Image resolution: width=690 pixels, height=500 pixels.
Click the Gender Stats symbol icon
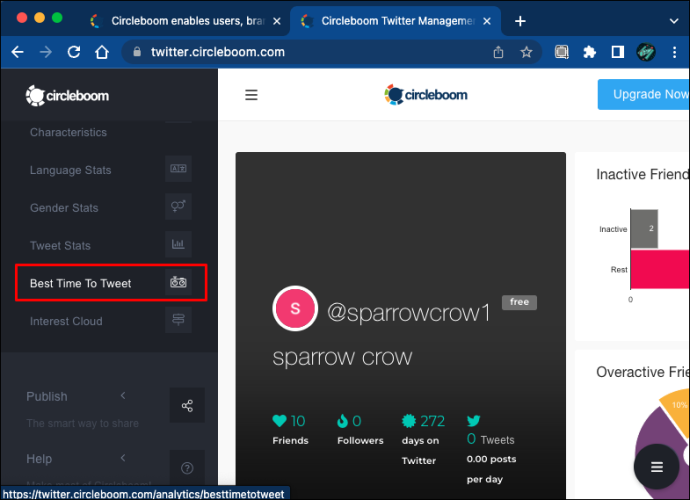coord(178,206)
